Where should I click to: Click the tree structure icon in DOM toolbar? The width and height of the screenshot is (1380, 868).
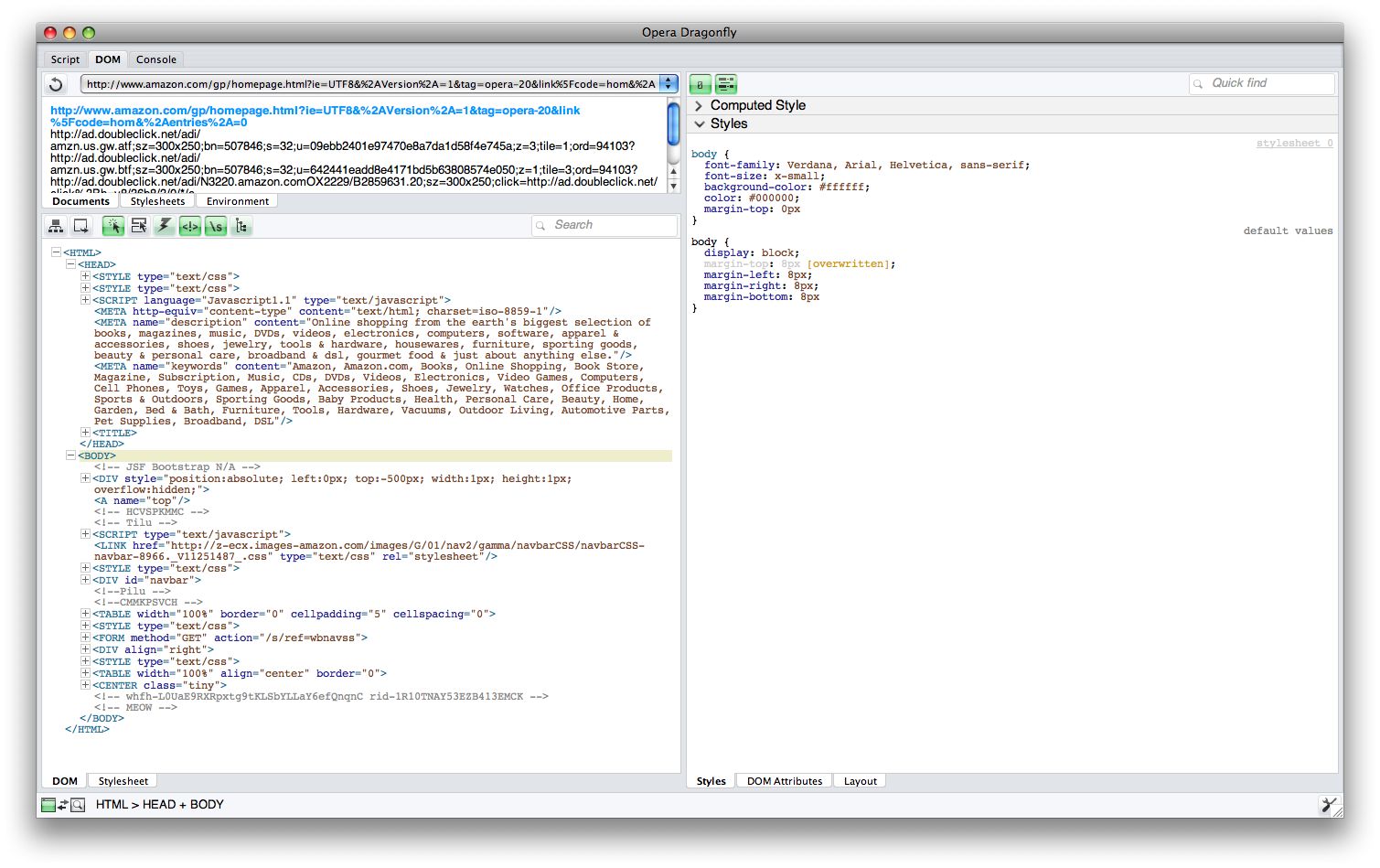coord(241,225)
